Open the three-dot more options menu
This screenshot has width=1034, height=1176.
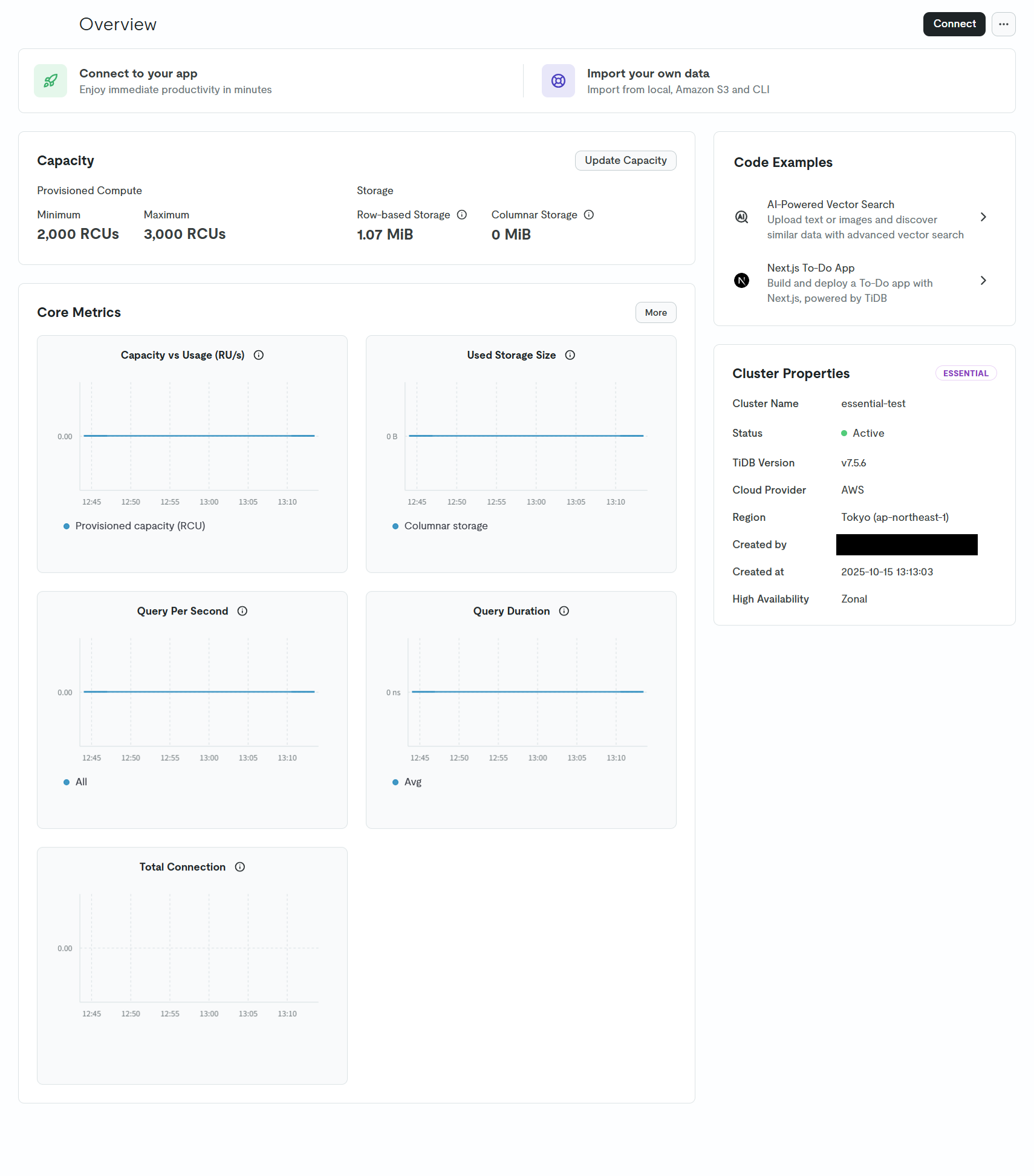click(1003, 24)
